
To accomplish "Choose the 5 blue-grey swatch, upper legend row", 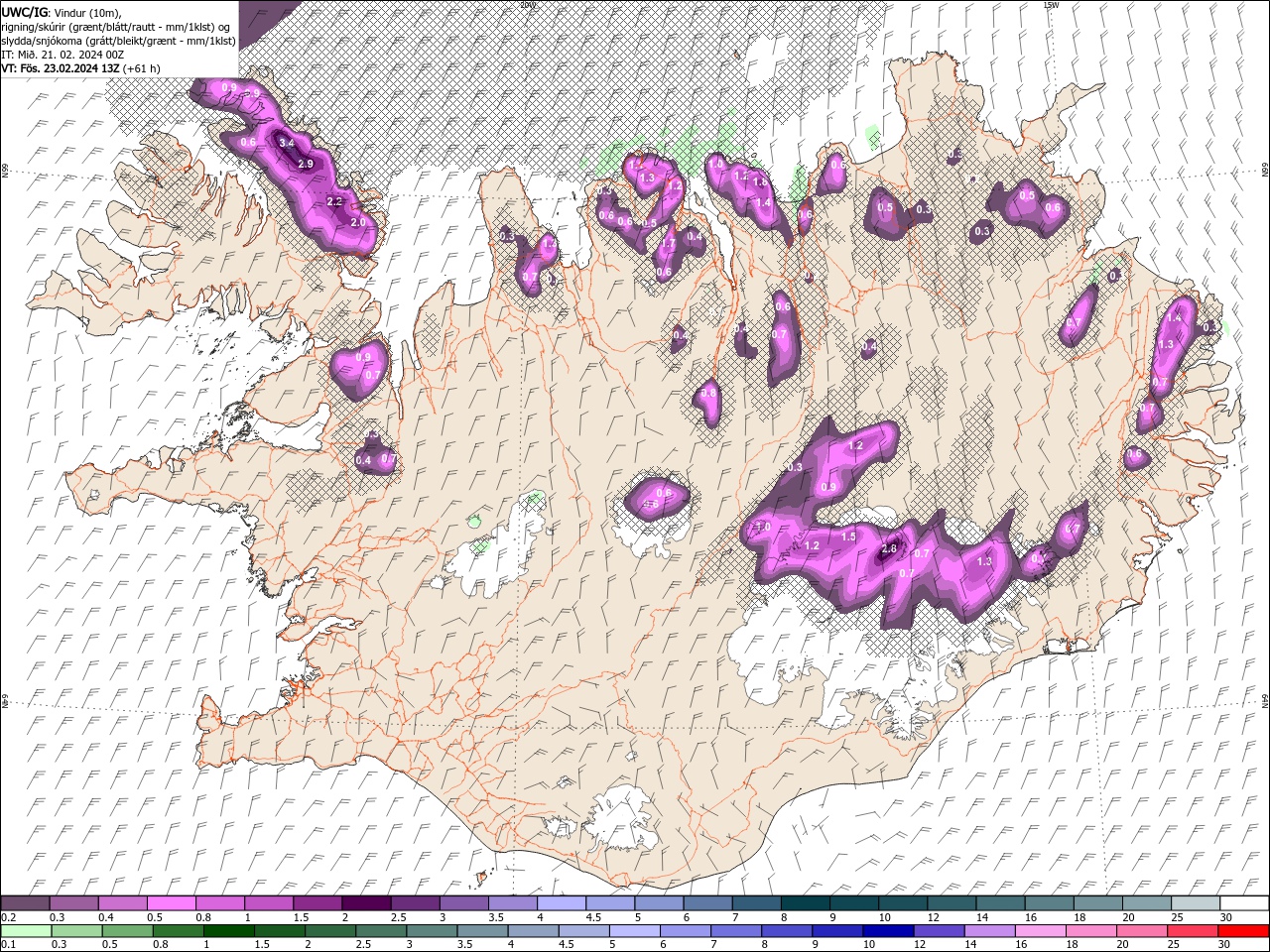I will click(x=659, y=903).
